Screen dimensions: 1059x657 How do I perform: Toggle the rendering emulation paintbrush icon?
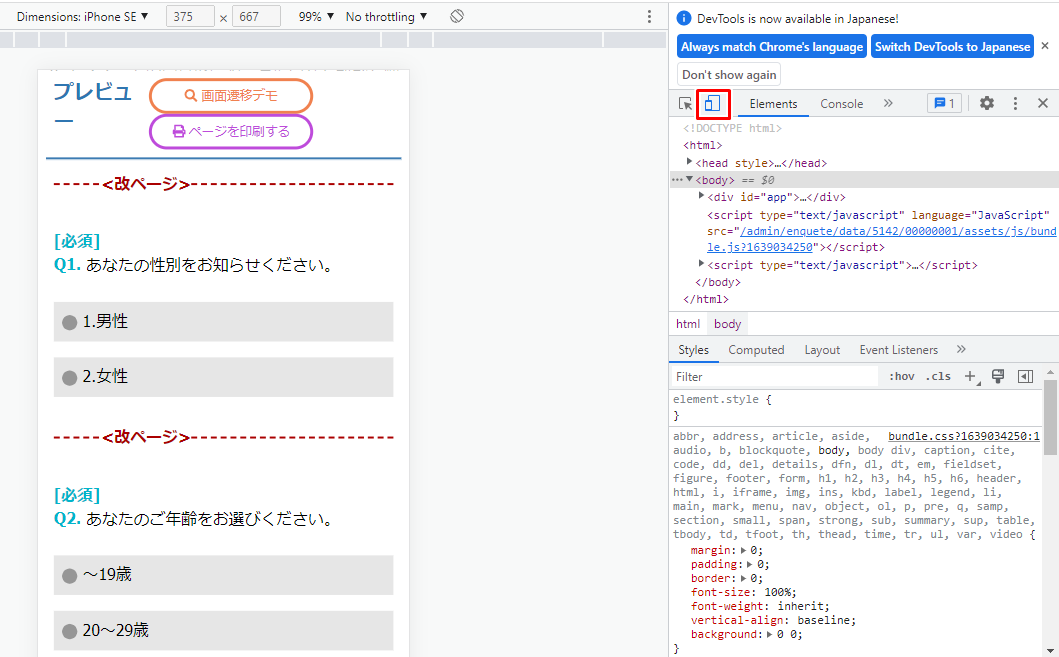tap(998, 377)
